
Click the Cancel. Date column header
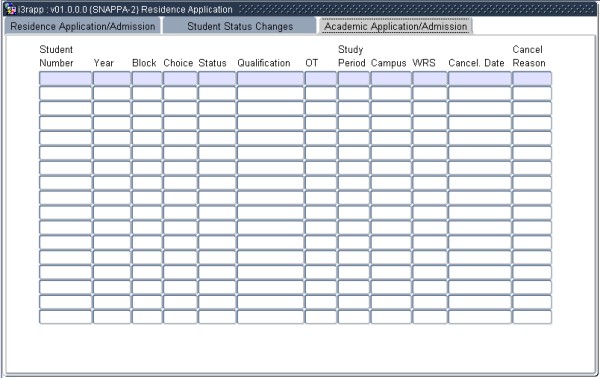(x=476, y=63)
